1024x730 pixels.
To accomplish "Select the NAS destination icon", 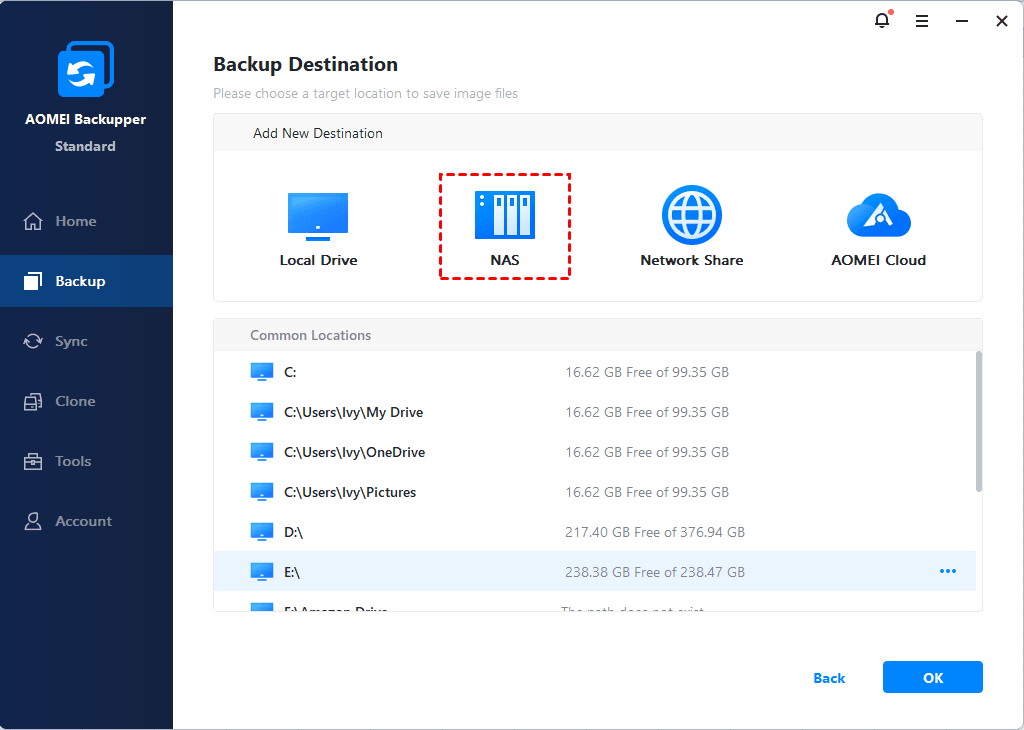I will 504,215.
